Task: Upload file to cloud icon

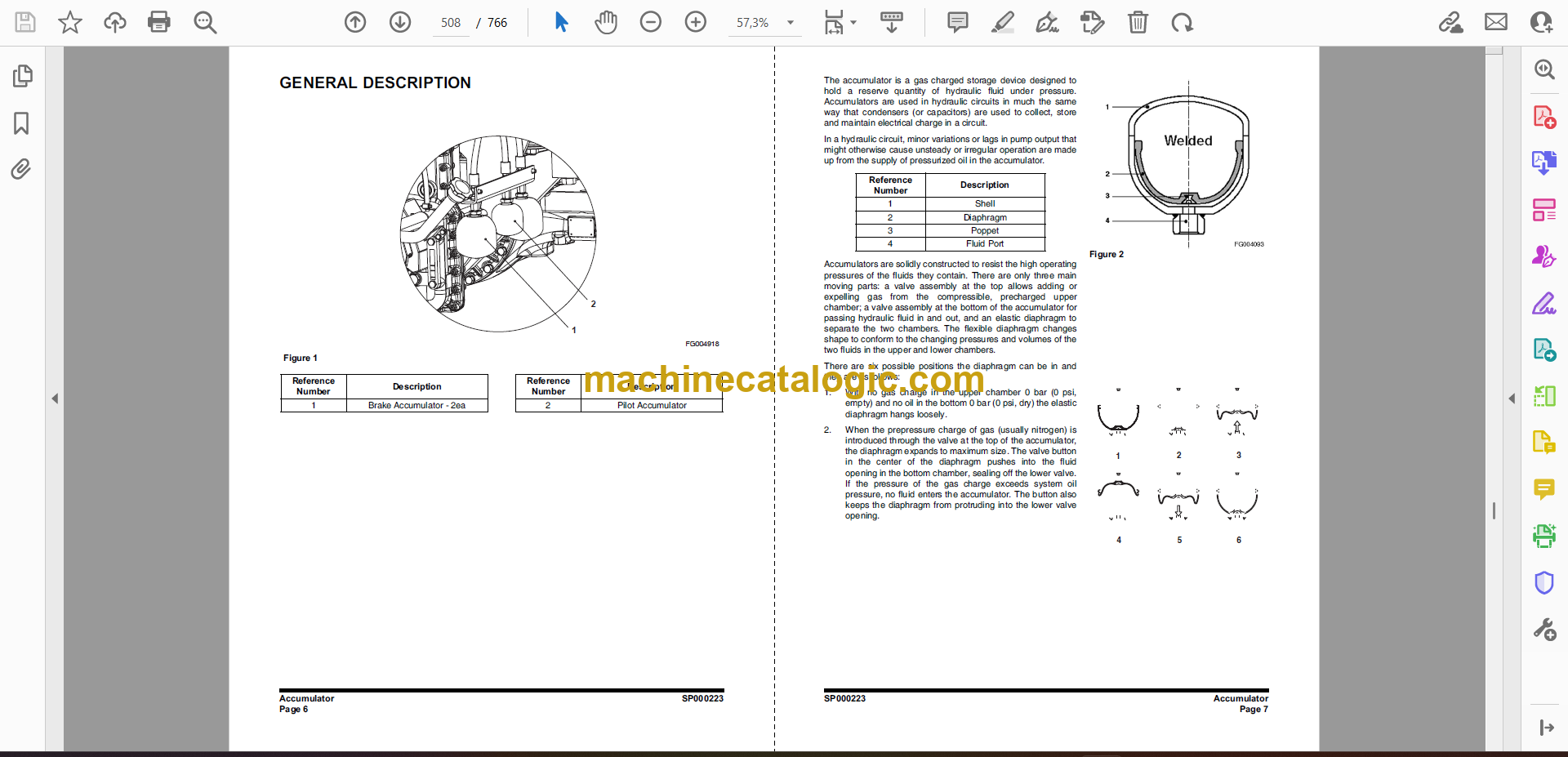Action: (x=115, y=22)
